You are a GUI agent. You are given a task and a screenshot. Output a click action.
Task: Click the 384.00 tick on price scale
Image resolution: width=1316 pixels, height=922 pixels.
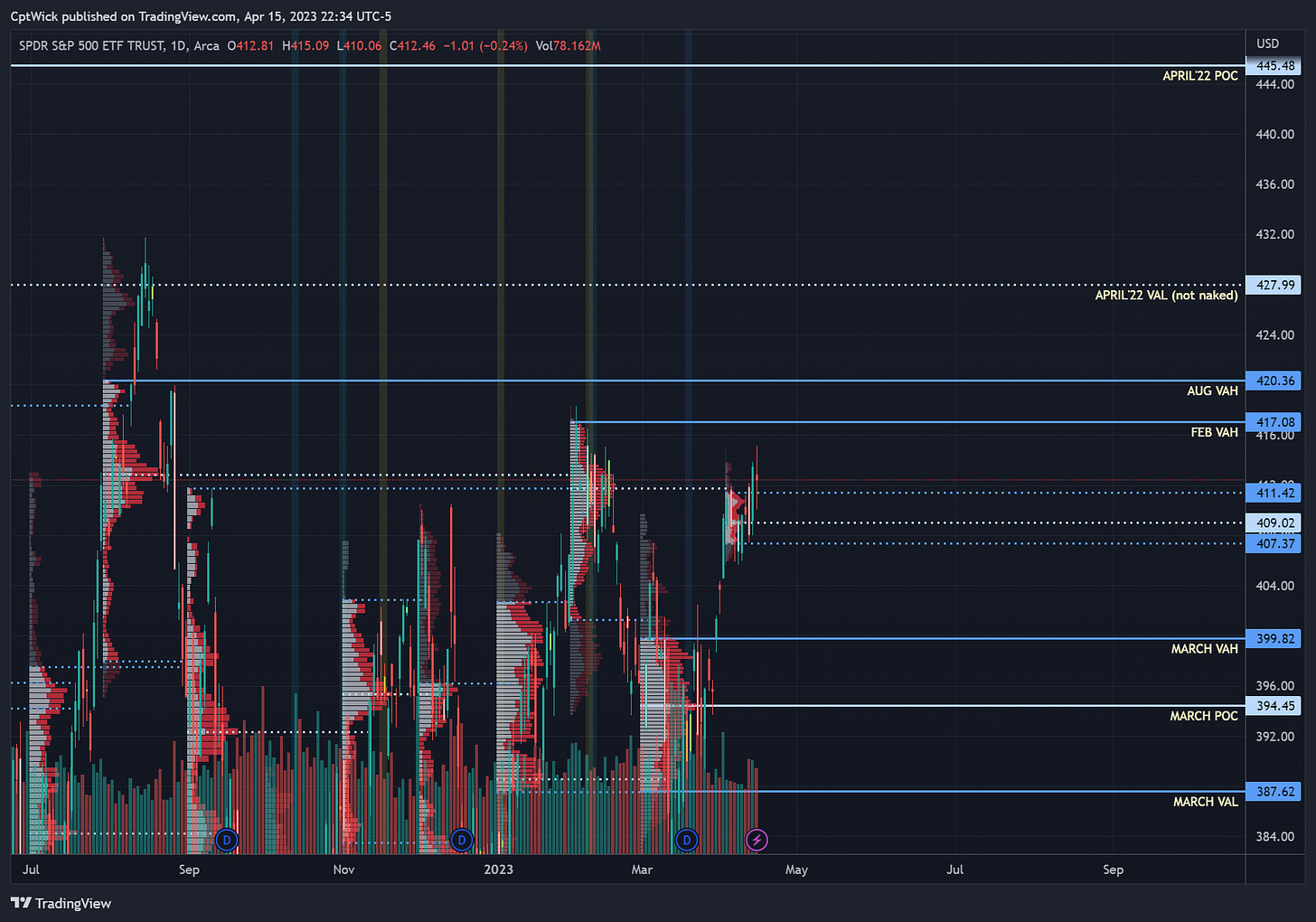point(1274,837)
